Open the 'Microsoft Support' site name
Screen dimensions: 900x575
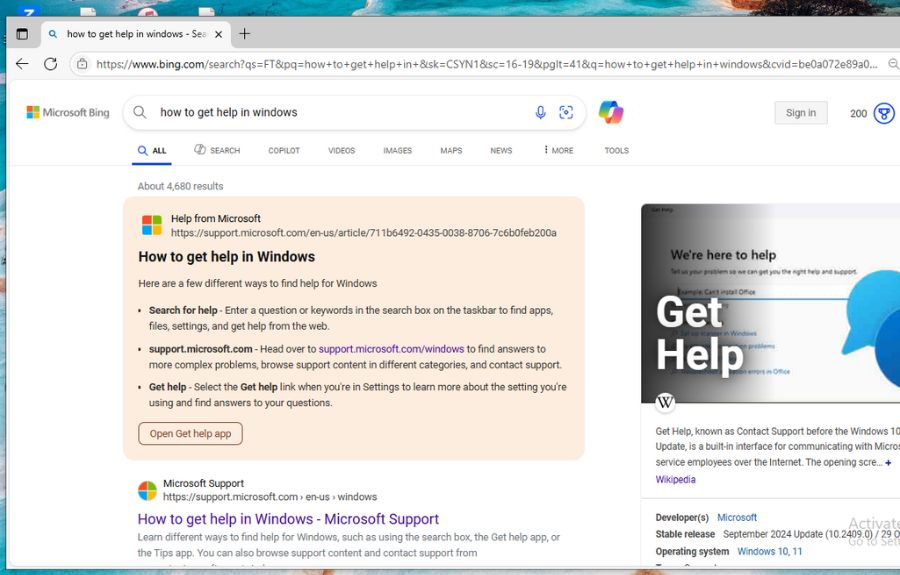point(203,484)
